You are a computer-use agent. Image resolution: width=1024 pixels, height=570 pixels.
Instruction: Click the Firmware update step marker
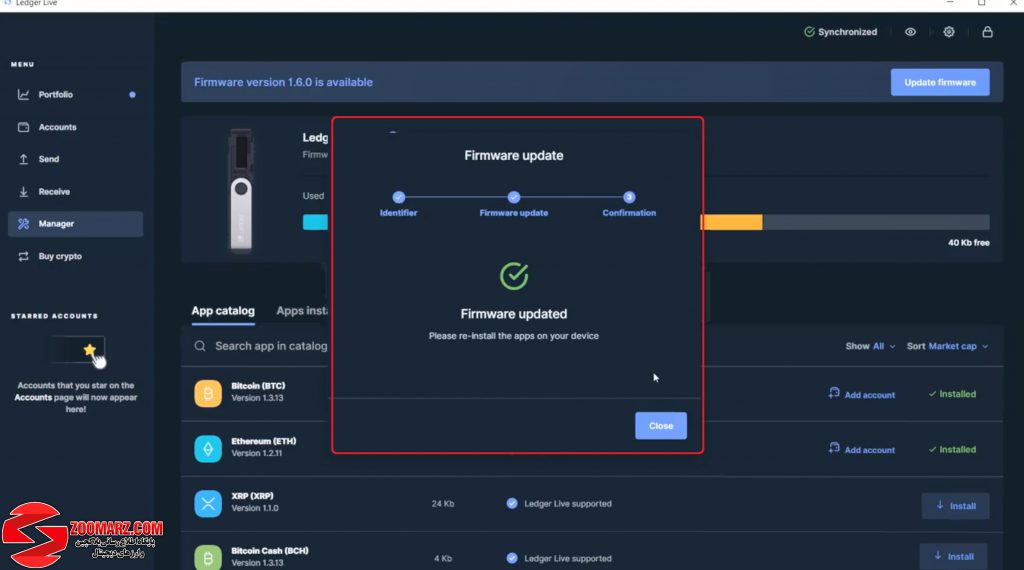point(514,197)
